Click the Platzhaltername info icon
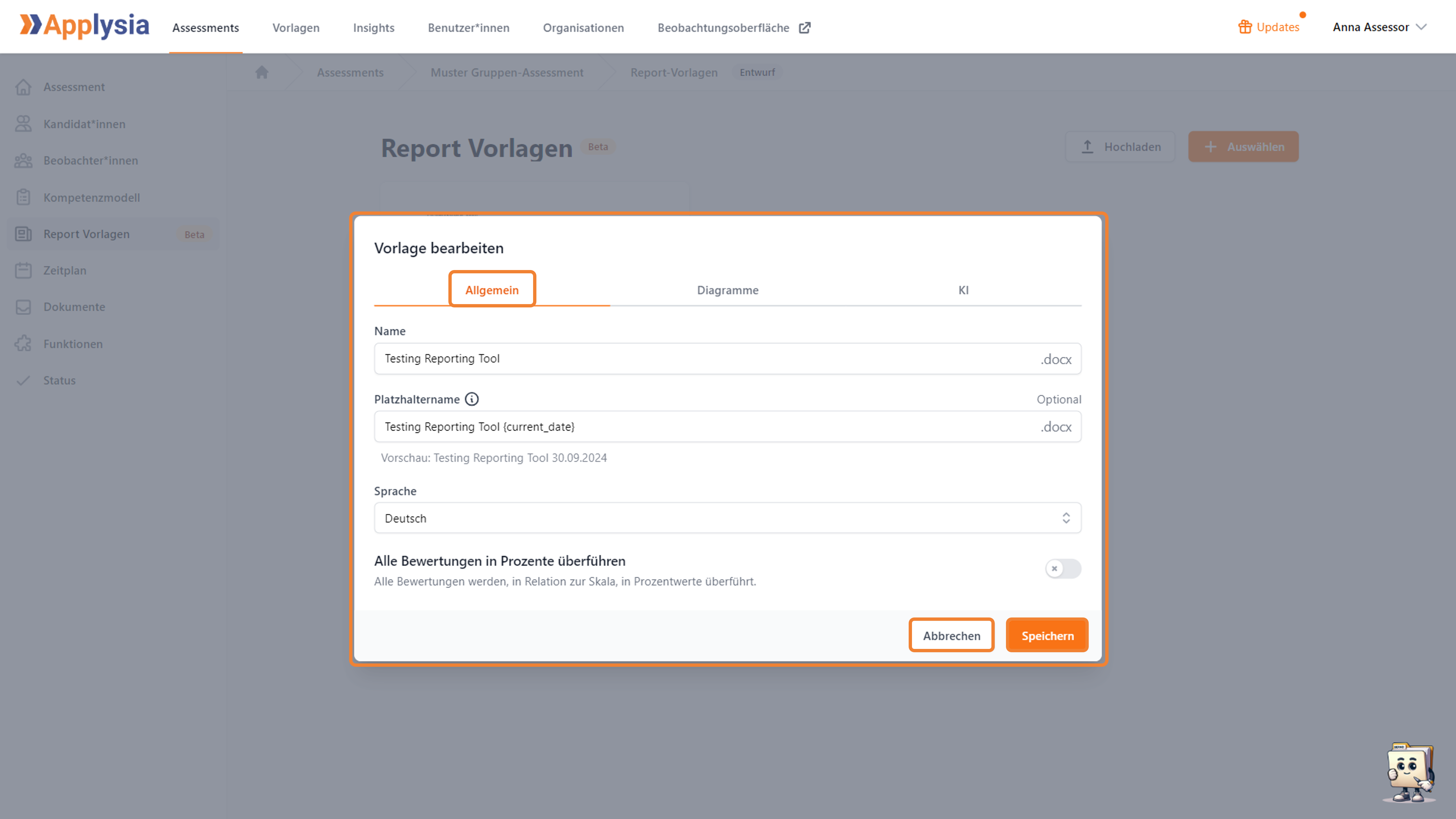The width and height of the screenshot is (1456, 819). [472, 400]
